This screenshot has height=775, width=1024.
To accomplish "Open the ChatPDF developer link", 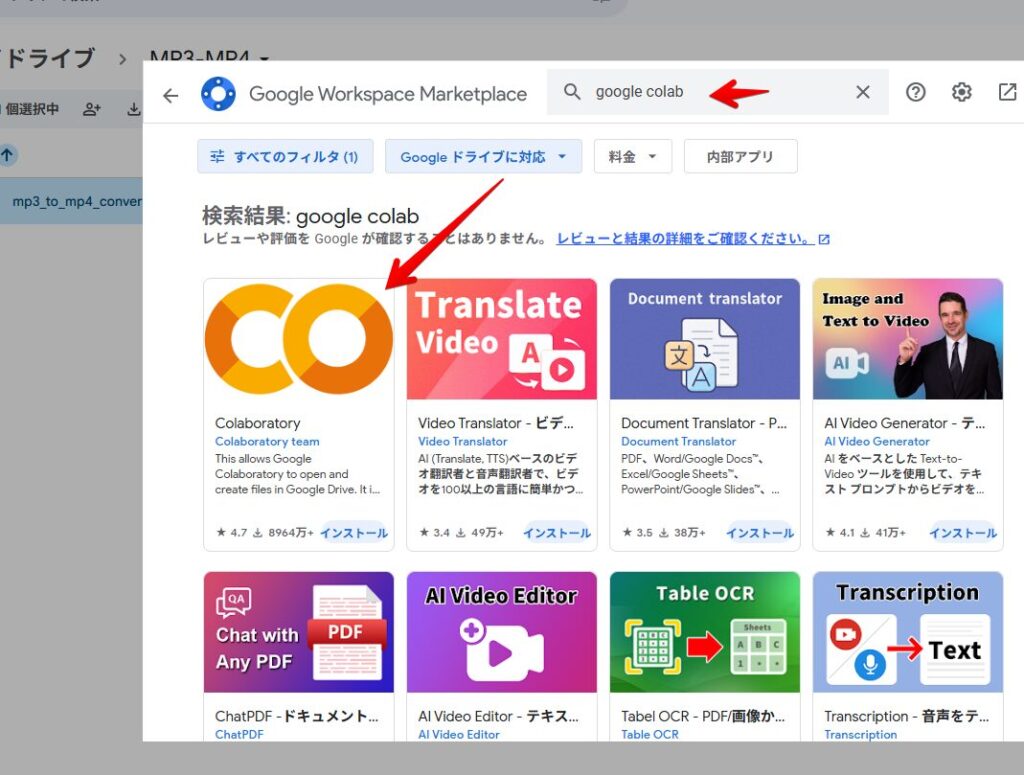I will [239, 735].
